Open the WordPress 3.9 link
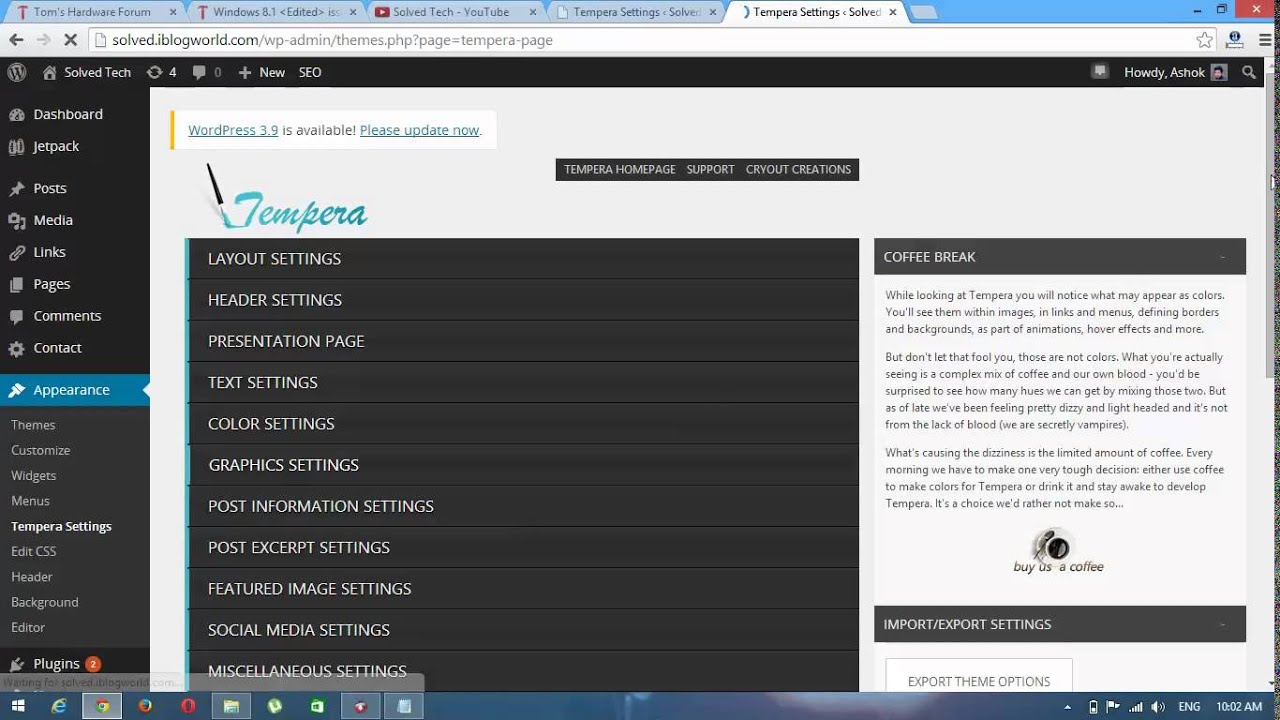 (233, 130)
